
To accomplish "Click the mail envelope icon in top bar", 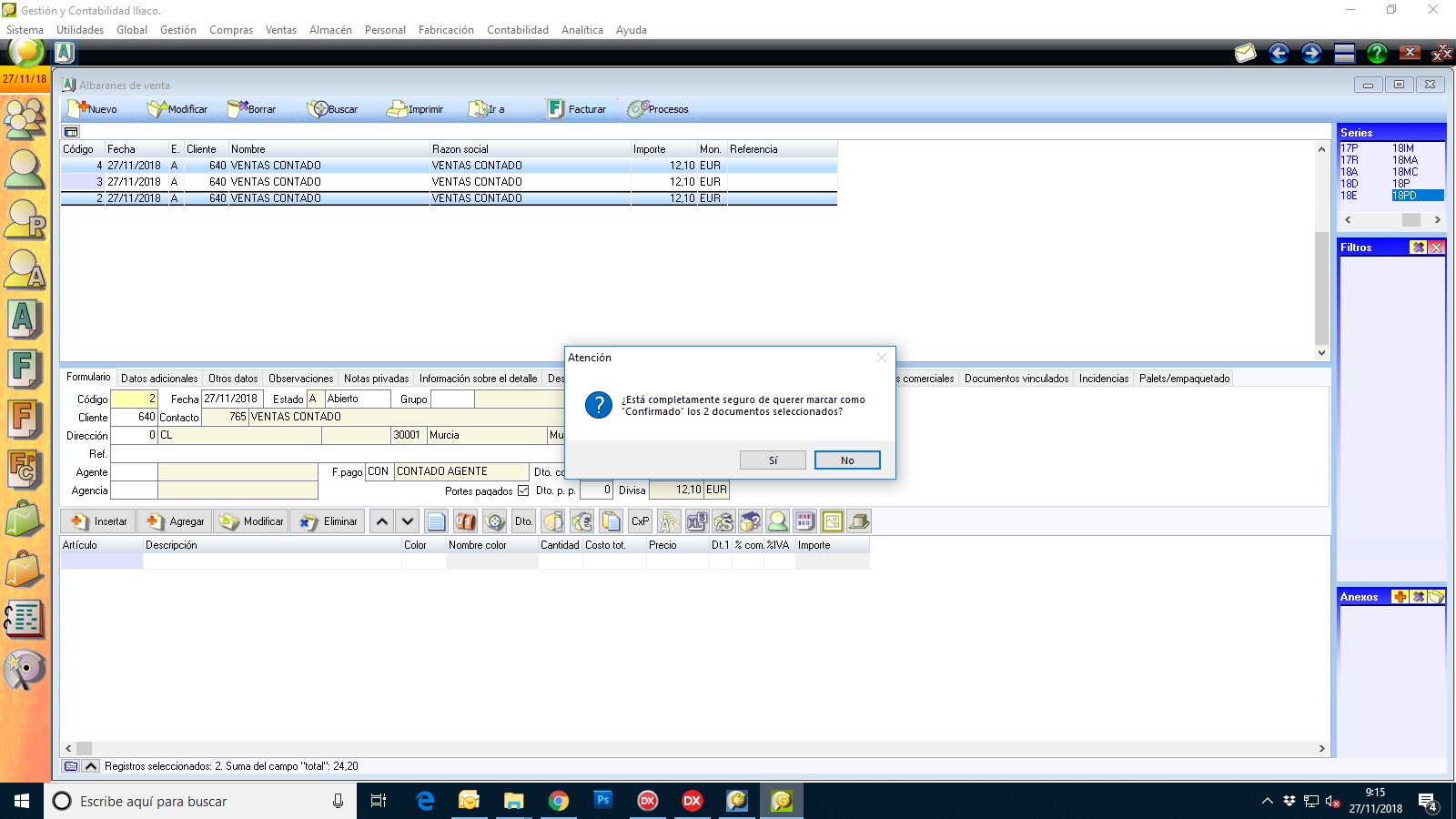I will pos(1246,54).
